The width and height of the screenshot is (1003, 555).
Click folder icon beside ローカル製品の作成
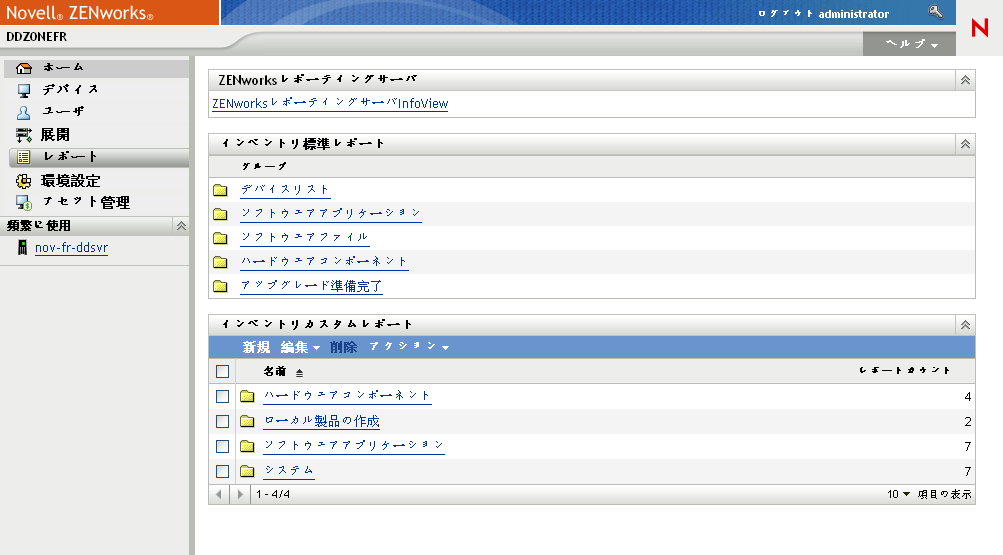click(x=247, y=421)
